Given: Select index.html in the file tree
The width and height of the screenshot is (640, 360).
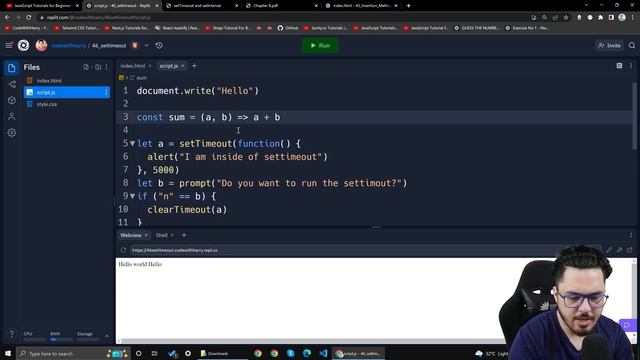Looking at the screenshot, I should pyautogui.click(x=49, y=81).
